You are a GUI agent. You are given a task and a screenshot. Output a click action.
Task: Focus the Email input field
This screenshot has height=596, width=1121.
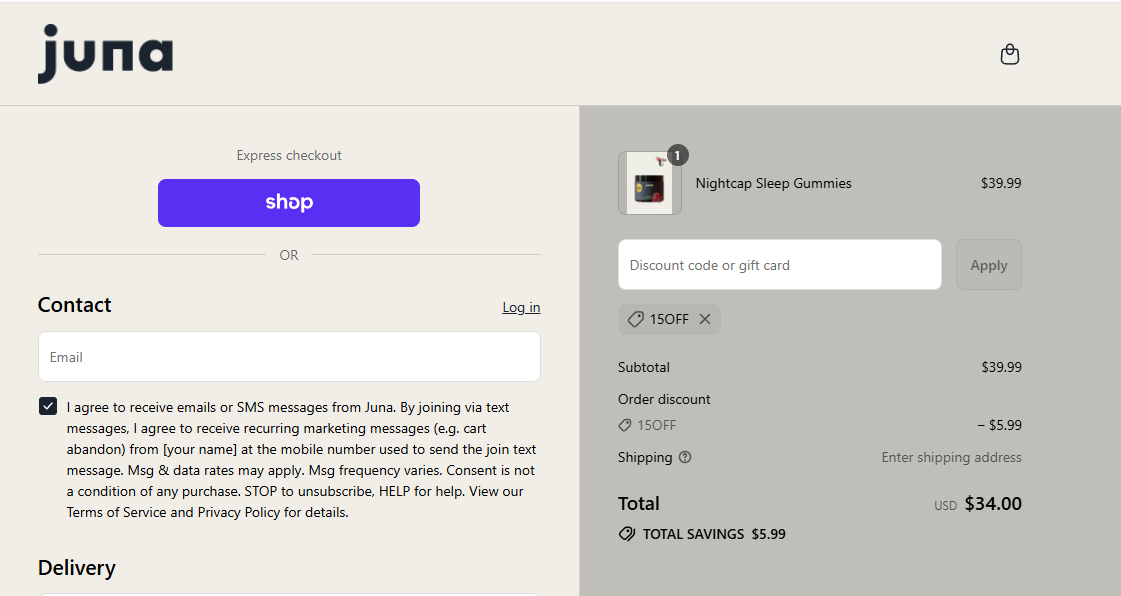(x=289, y=357)
